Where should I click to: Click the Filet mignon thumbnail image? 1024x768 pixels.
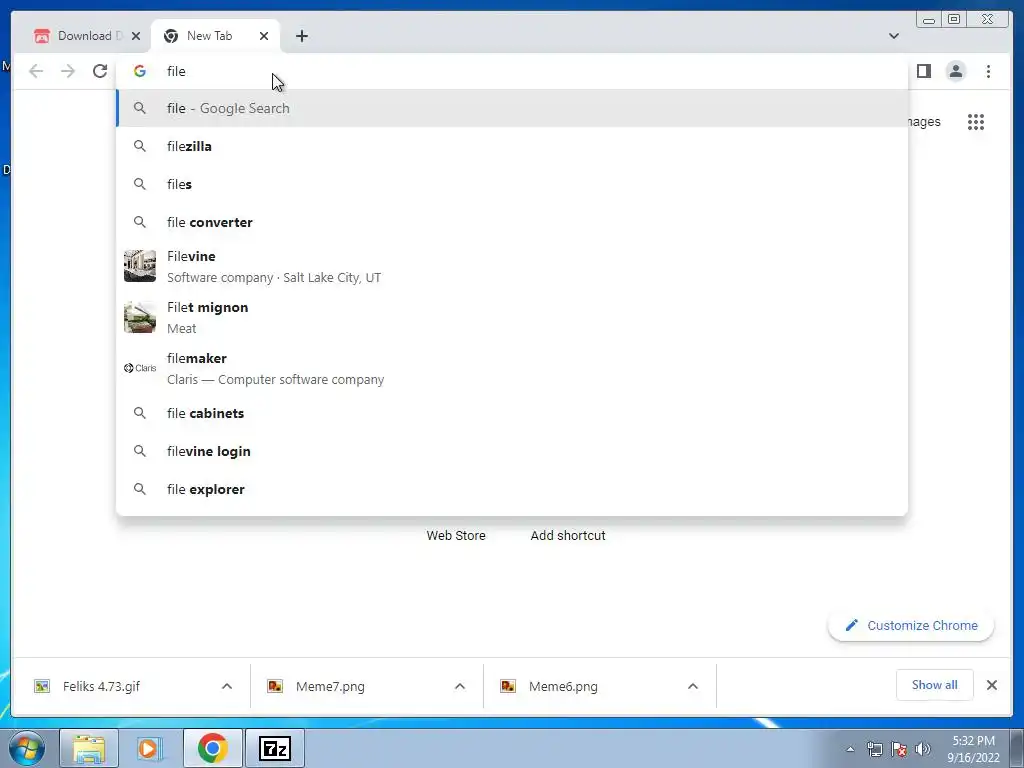tap(140, 317)
